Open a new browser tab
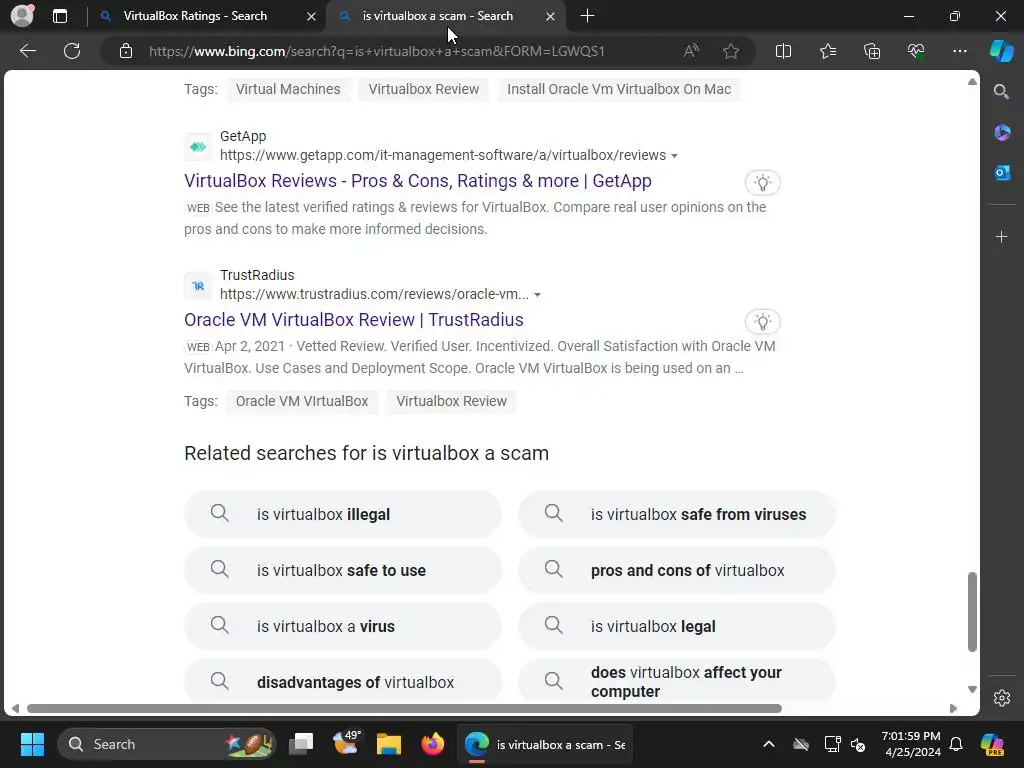1024x768 pixels. (x=587, y=16)
